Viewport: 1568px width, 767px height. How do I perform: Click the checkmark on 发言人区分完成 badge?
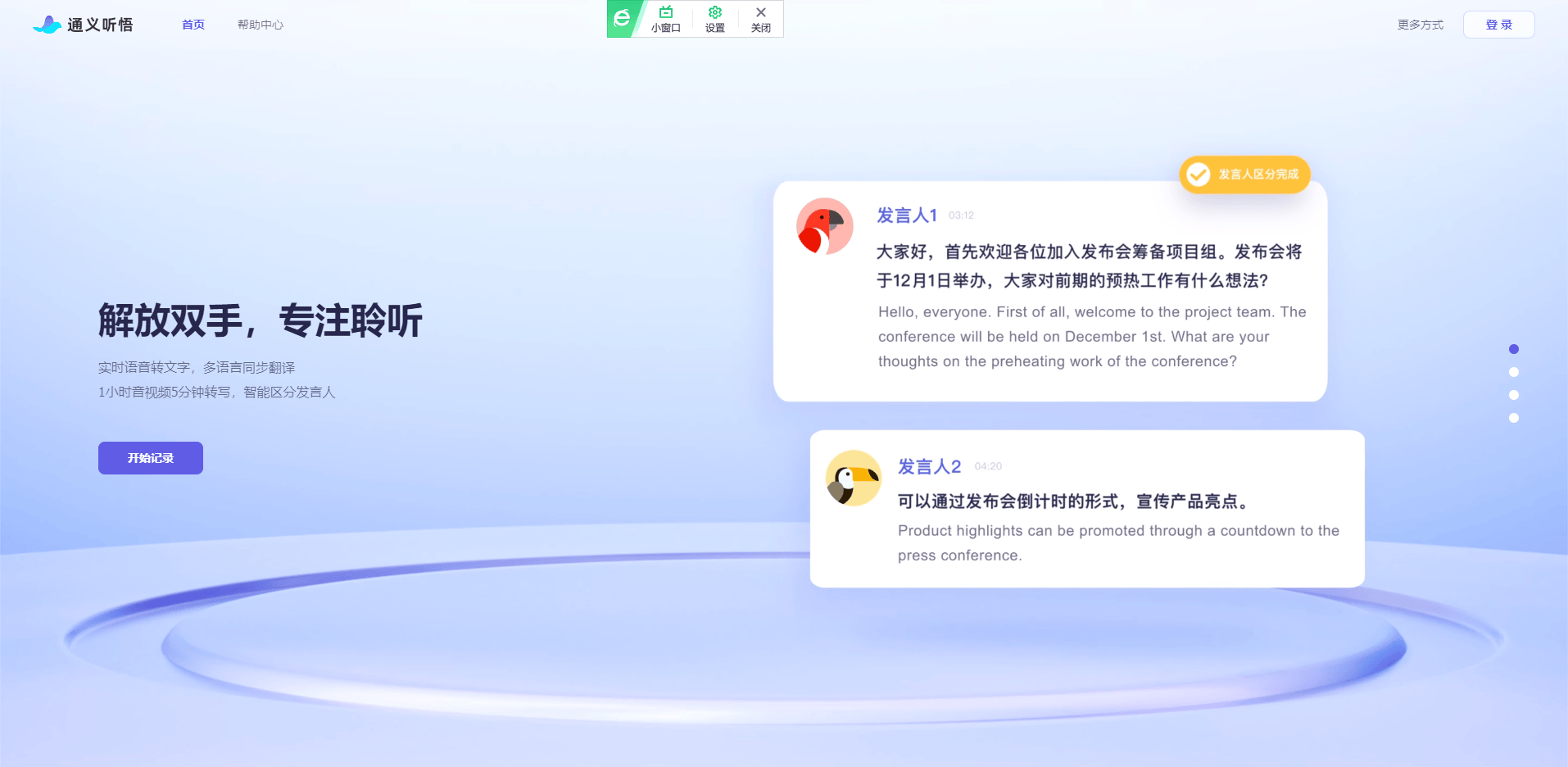pos(1199,174)
